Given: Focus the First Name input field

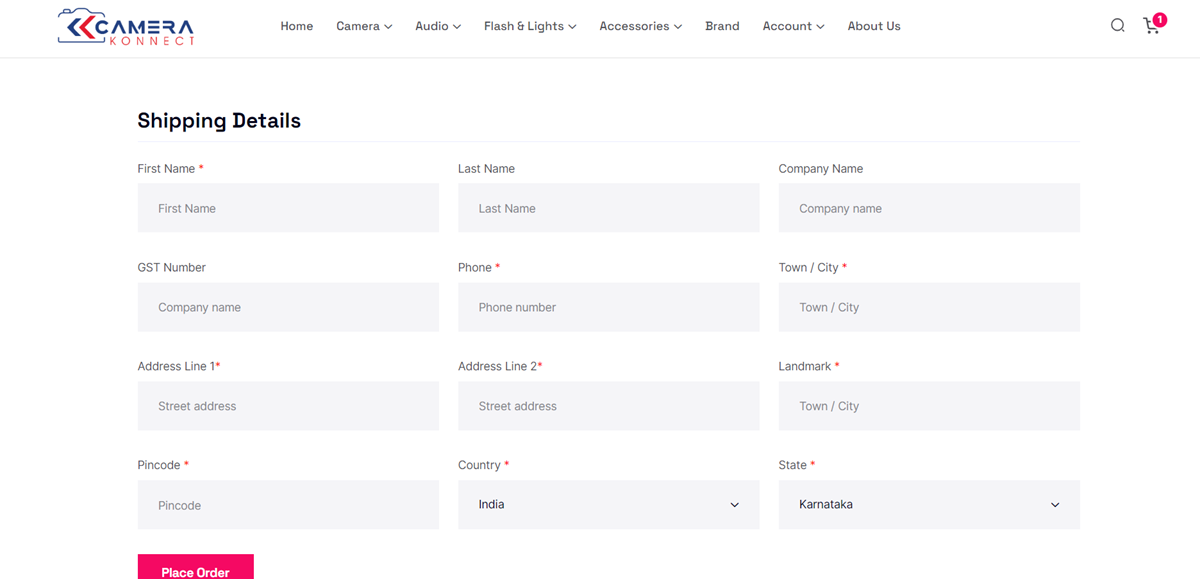Looking at the screenshot, I should tap(288, 208).
